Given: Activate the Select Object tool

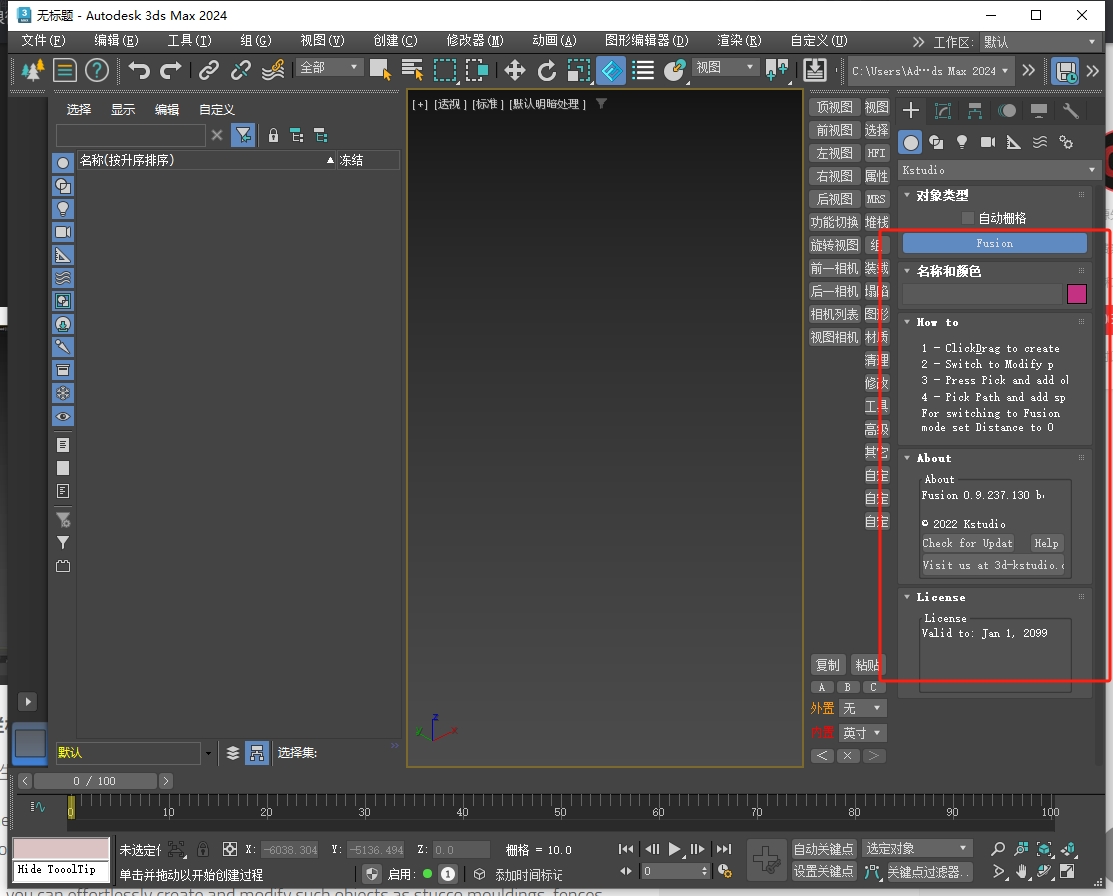Looking at the screenshot, I should [x=380, y=70].
